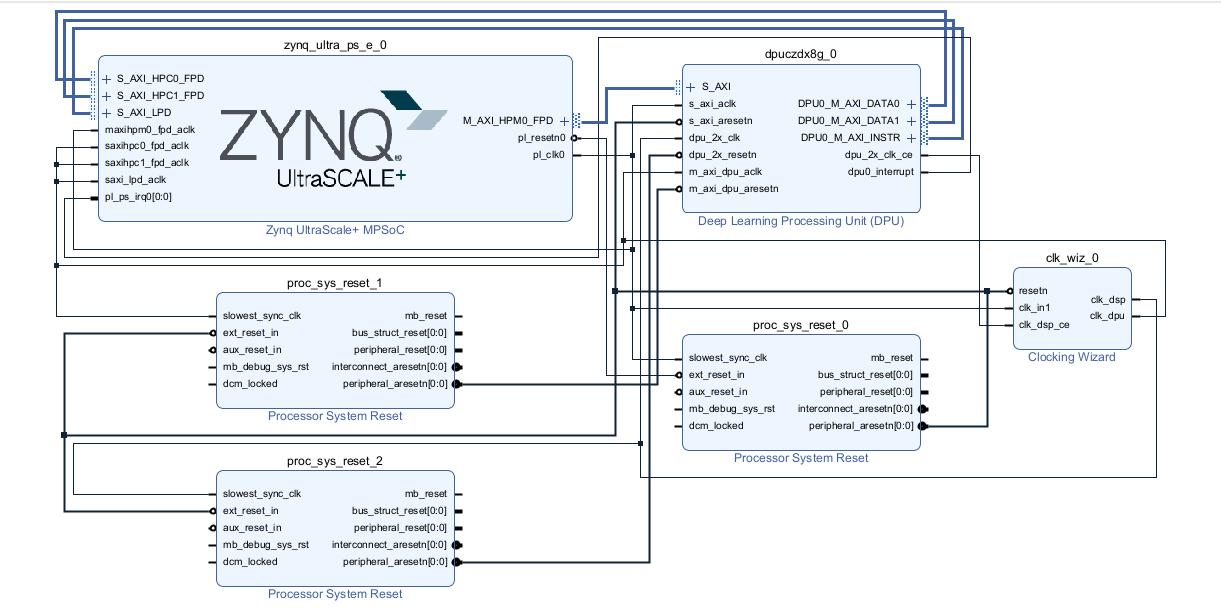Select the clk_dsp_ce pin on Clocking Wizard

coord(1043,325)
